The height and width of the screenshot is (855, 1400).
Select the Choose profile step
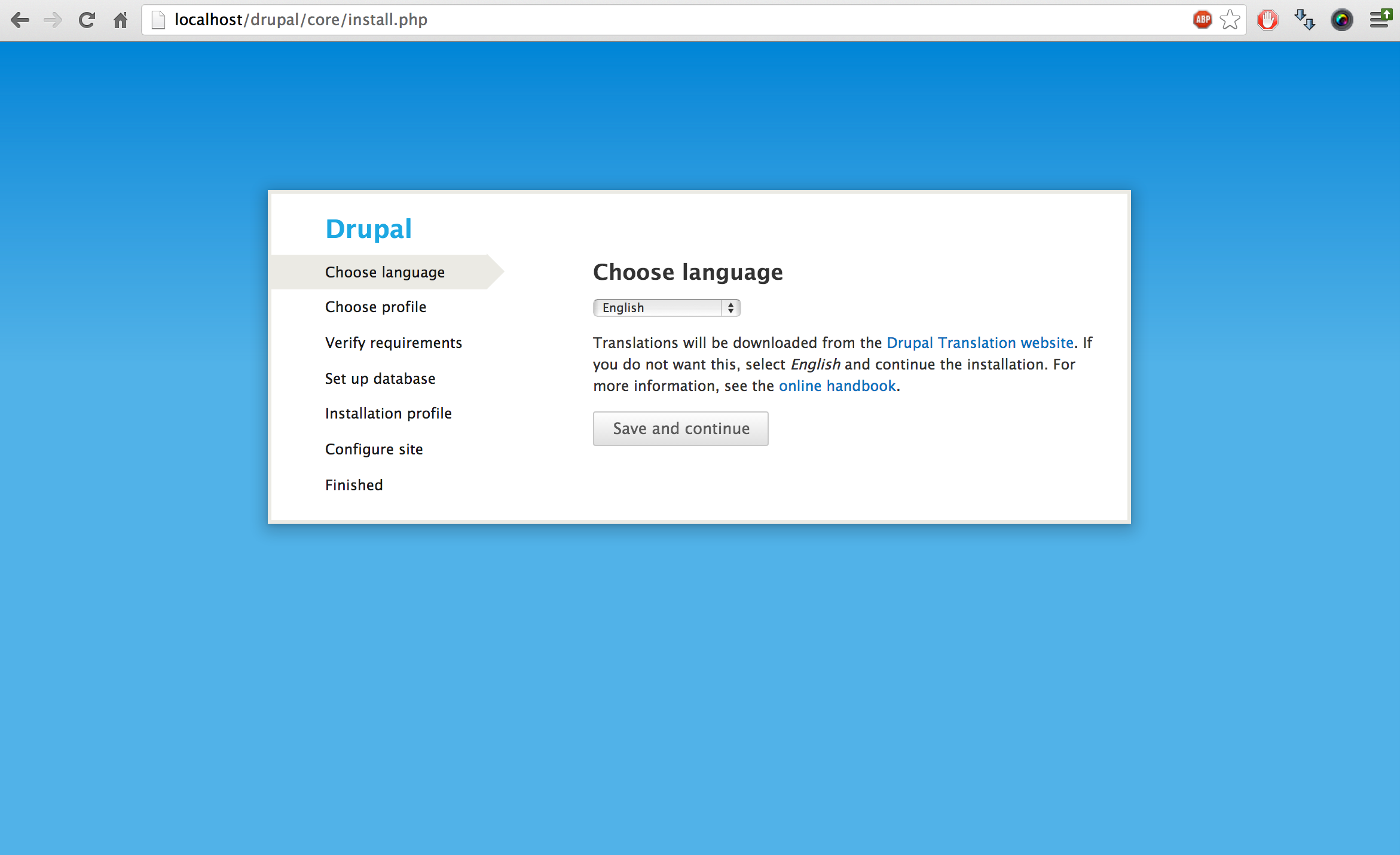375,307
